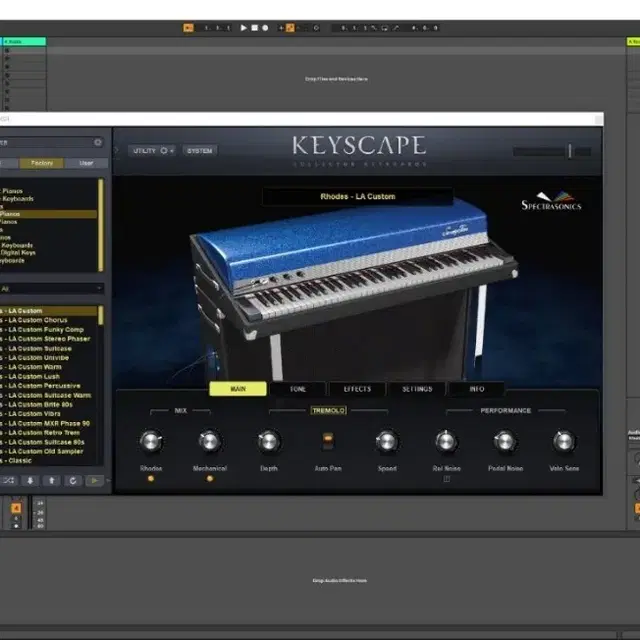Screen dimensions: 640x640
Task: Click the down arrow for next patch
Action: (x=30, y=480)
